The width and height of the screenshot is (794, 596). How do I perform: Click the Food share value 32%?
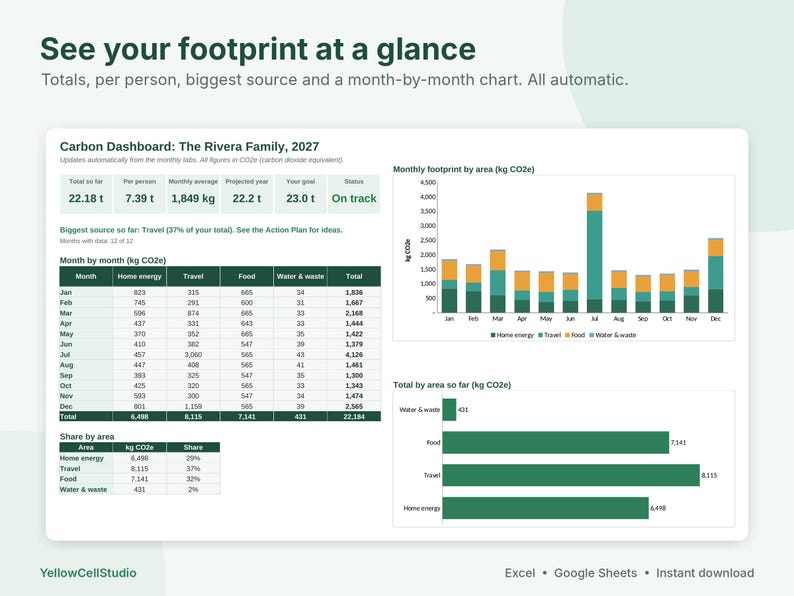(193, 479)
